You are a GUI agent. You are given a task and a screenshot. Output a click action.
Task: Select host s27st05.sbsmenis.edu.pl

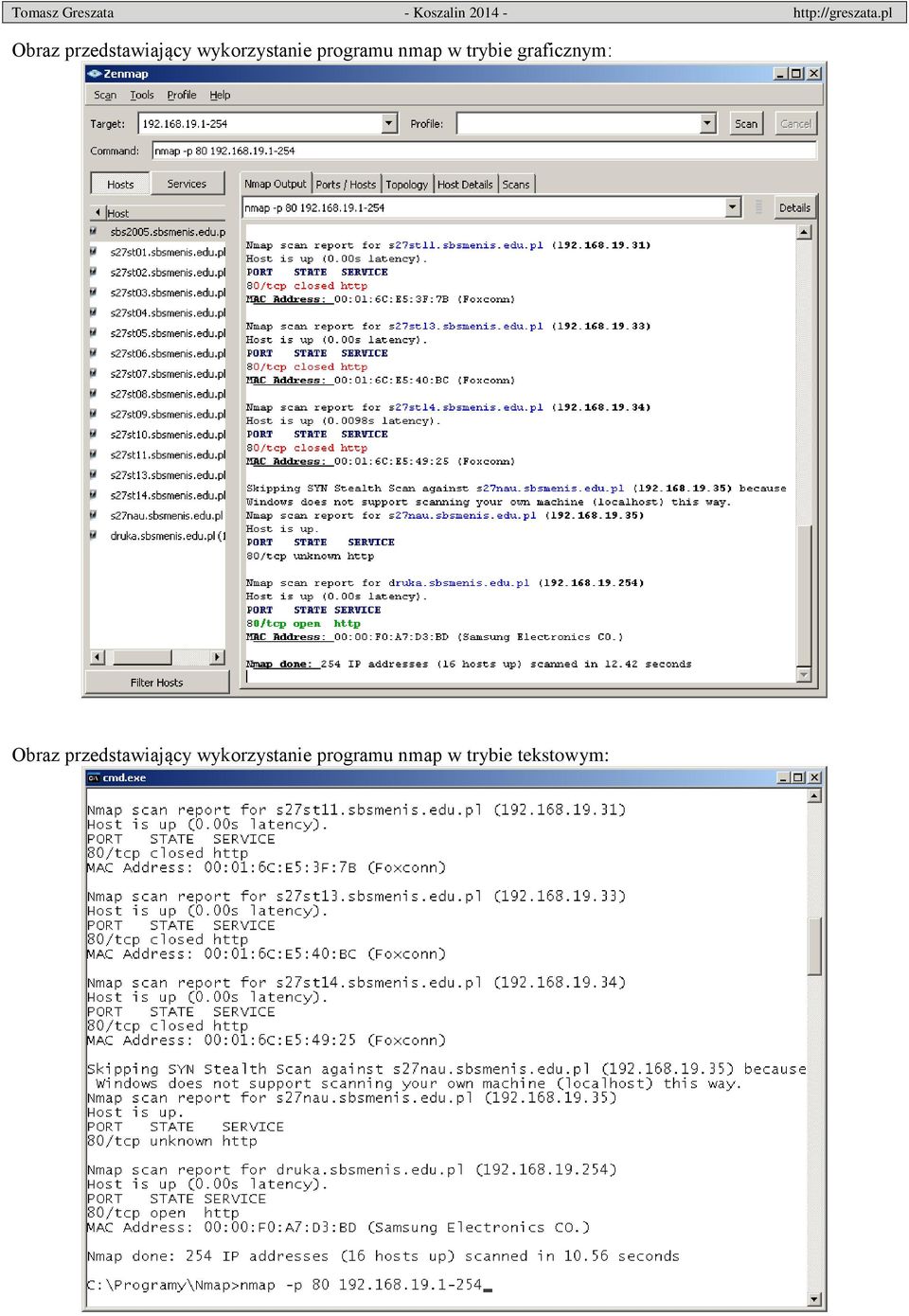pos(168,333)
